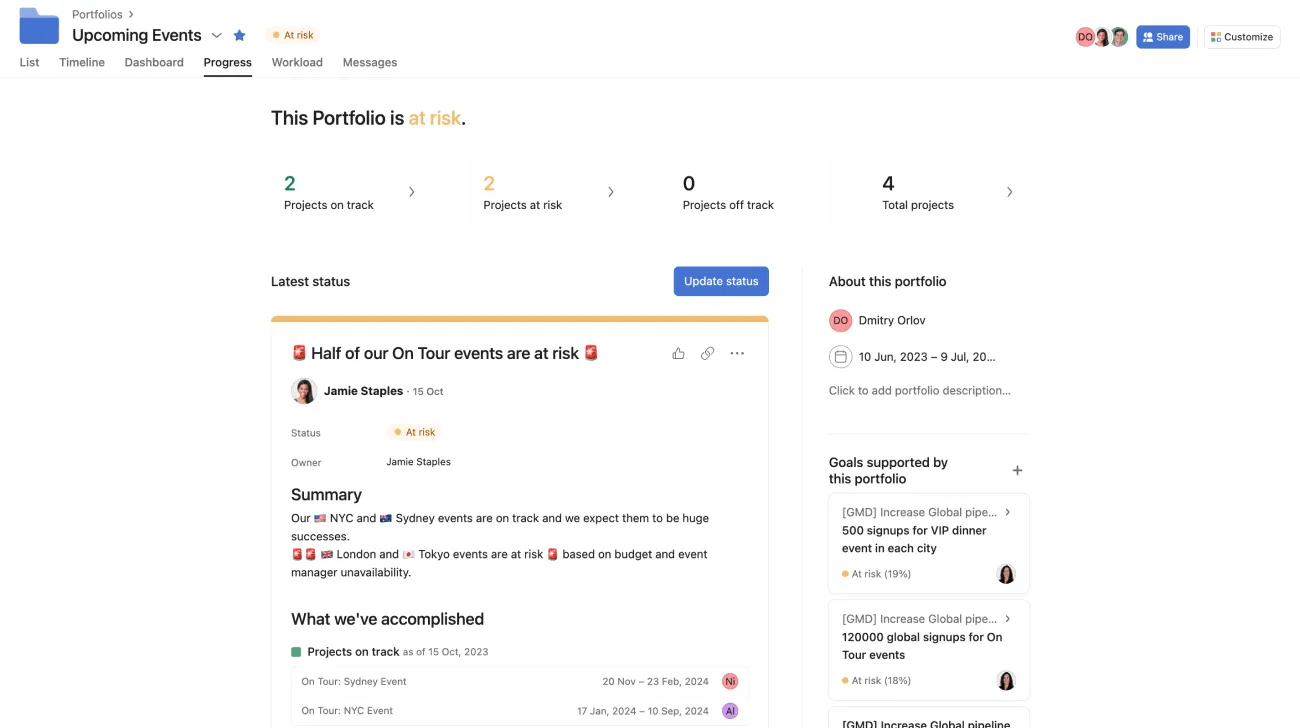Viewport: 1300px width, 728px height.
Task: Open the status update overflow menu
Action: coord(737,353)
